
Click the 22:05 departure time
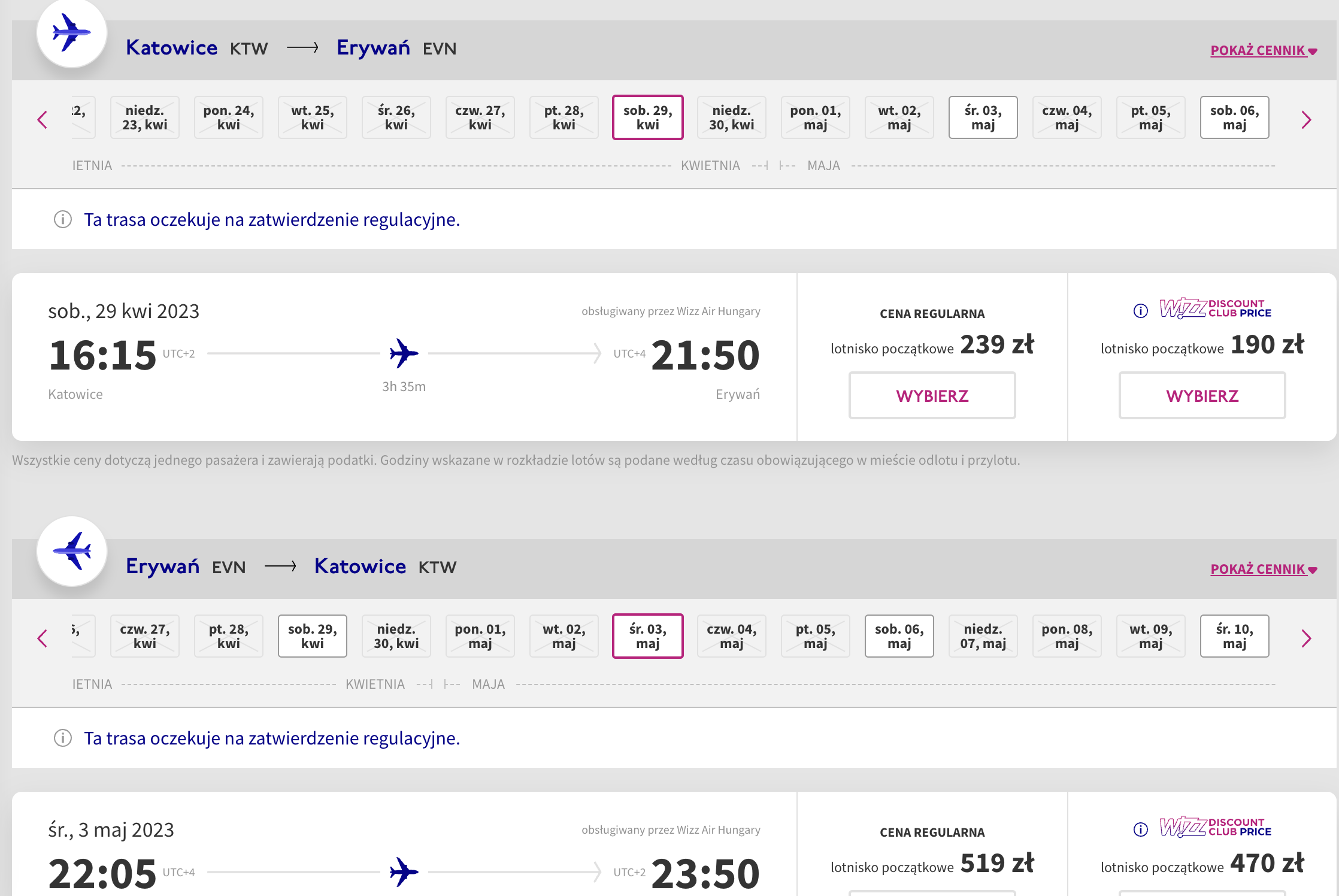click(102, 874)
